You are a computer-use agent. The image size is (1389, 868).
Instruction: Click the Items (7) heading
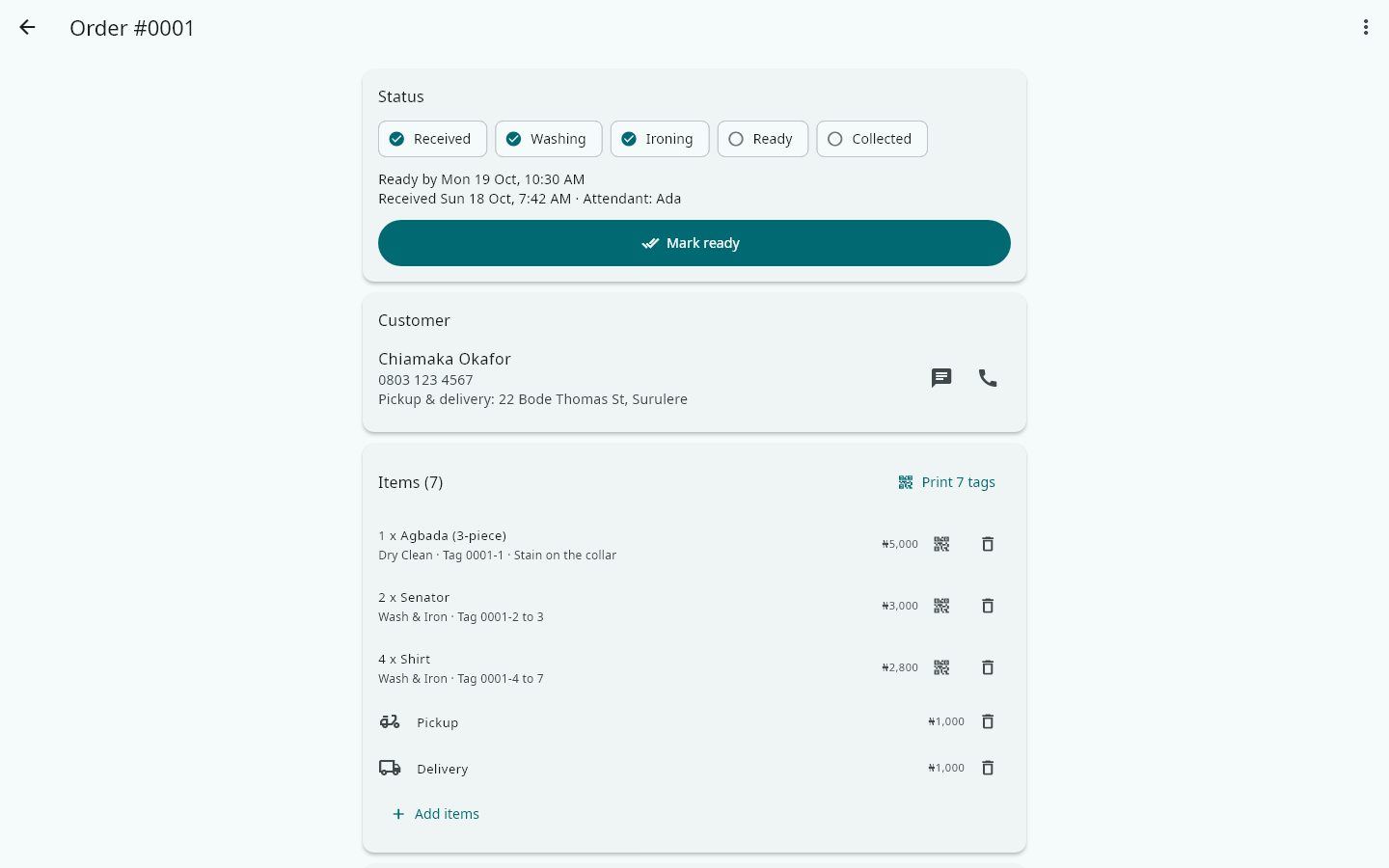pyautogui.click(x=411, y=482)
